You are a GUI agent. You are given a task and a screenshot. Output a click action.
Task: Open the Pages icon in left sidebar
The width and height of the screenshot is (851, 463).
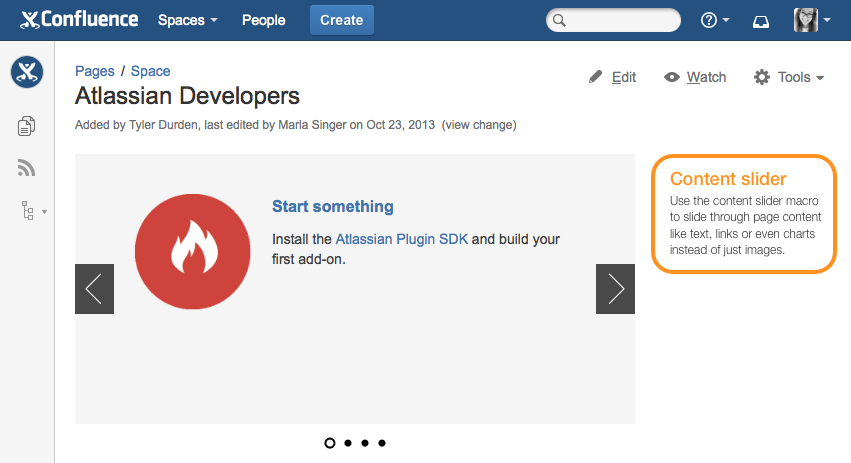pos(26,126)
